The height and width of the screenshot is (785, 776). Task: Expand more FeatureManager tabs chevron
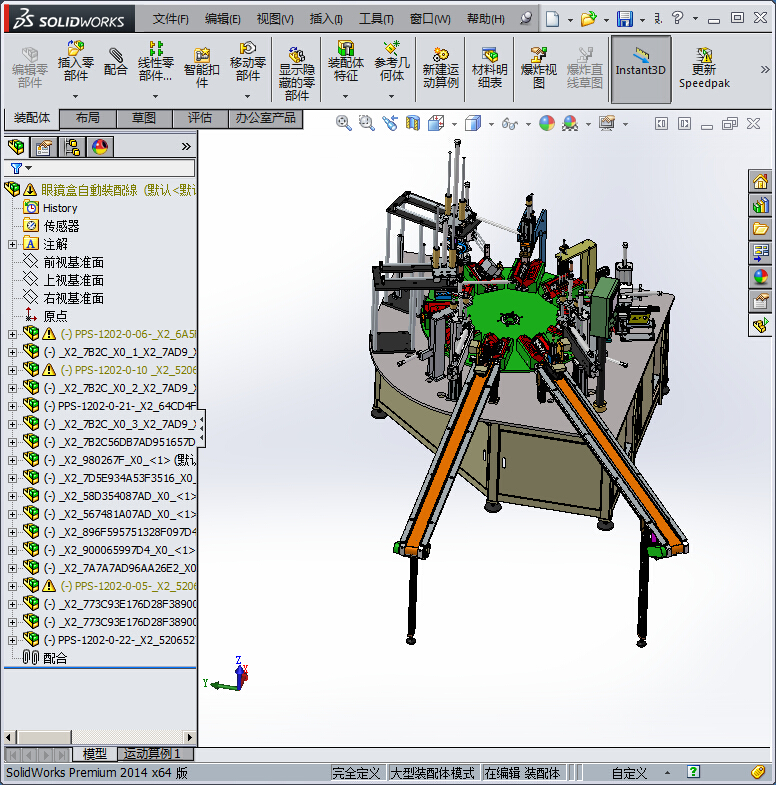[186, 147]
